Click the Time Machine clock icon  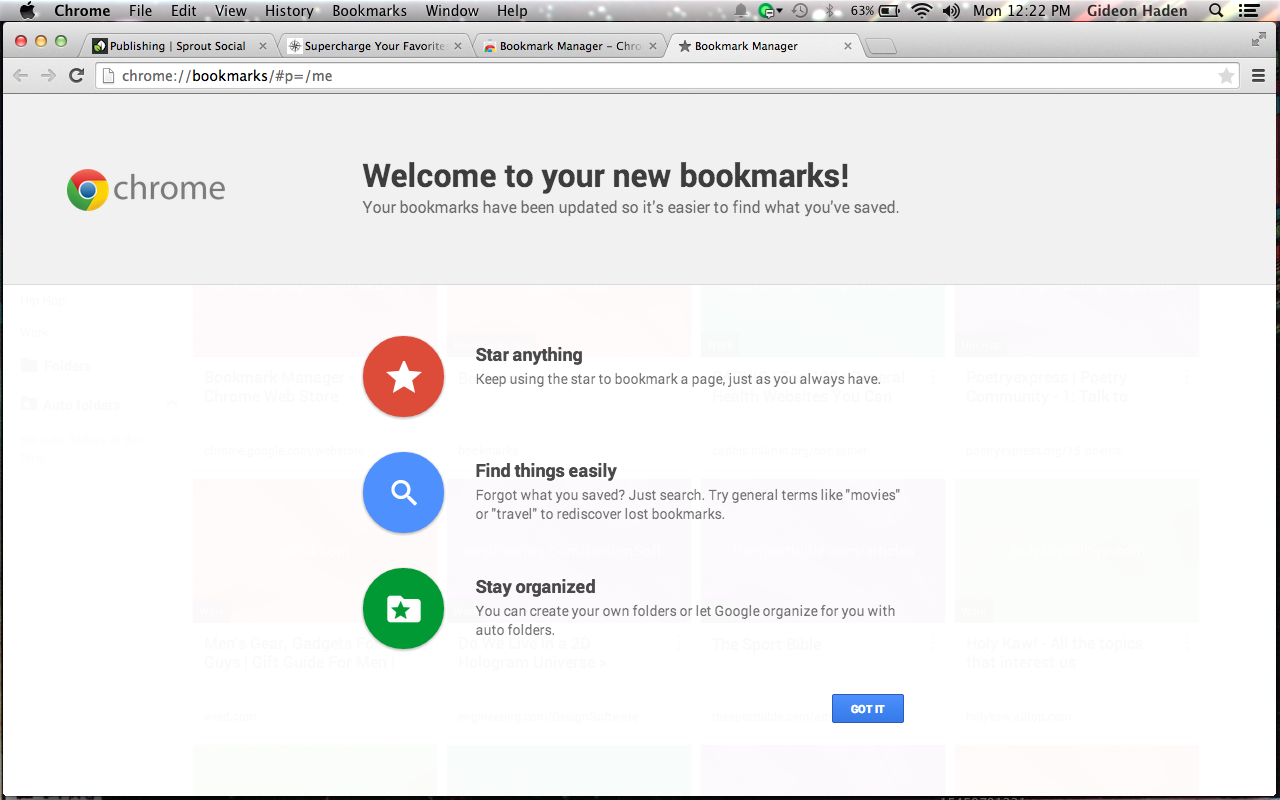(x=799, y=11)
